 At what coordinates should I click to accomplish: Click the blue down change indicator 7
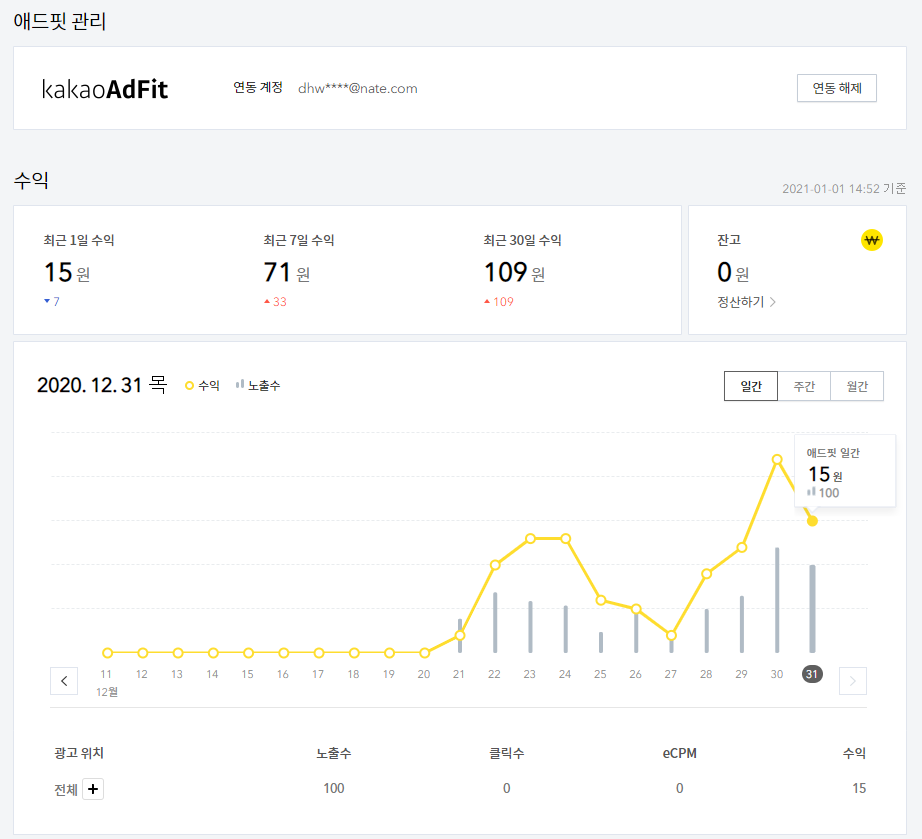[52, 302]
